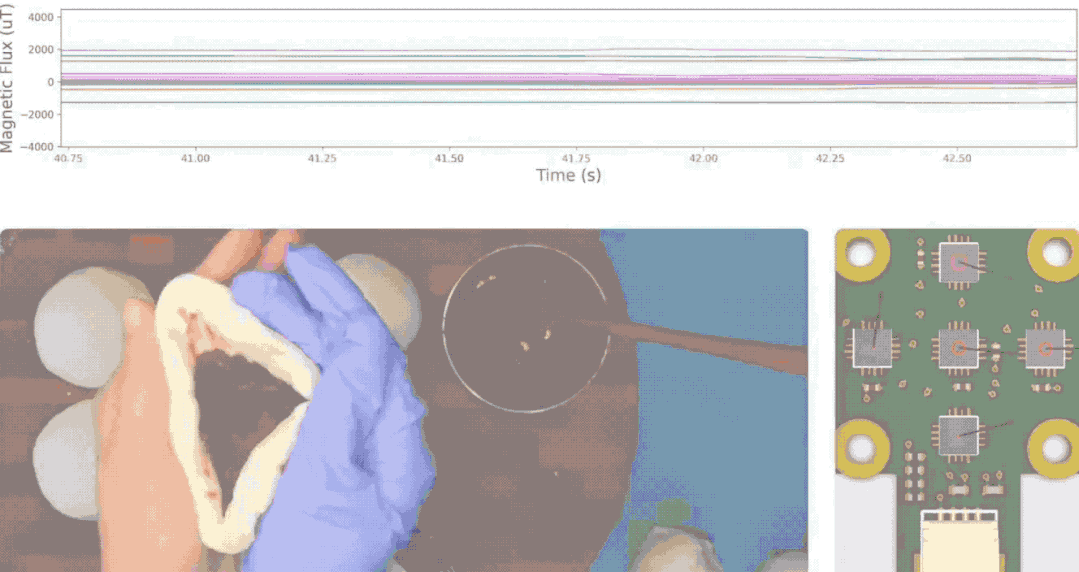Click the 42.50 time axis tick label
This screenshot has width=1079, height=572.
tap(957, 158)
